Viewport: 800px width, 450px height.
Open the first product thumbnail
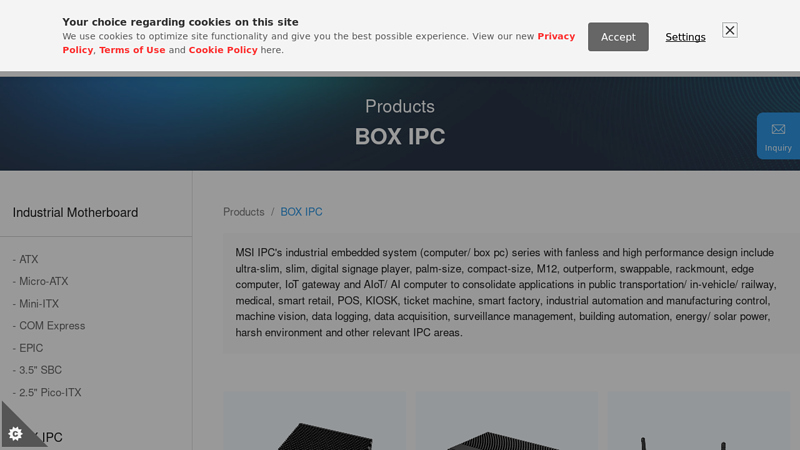click(x=314, y=422)
